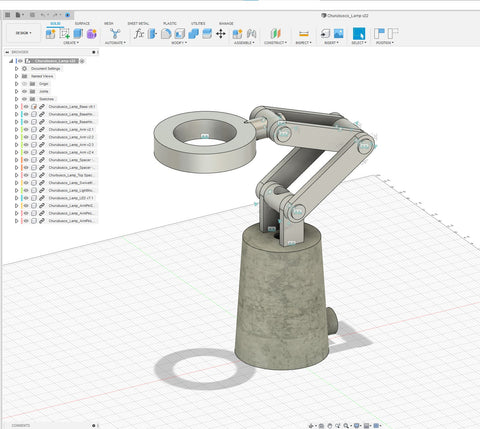
Task: Toggle Joints folder visibility eye
Action: (x=25, y=91)
